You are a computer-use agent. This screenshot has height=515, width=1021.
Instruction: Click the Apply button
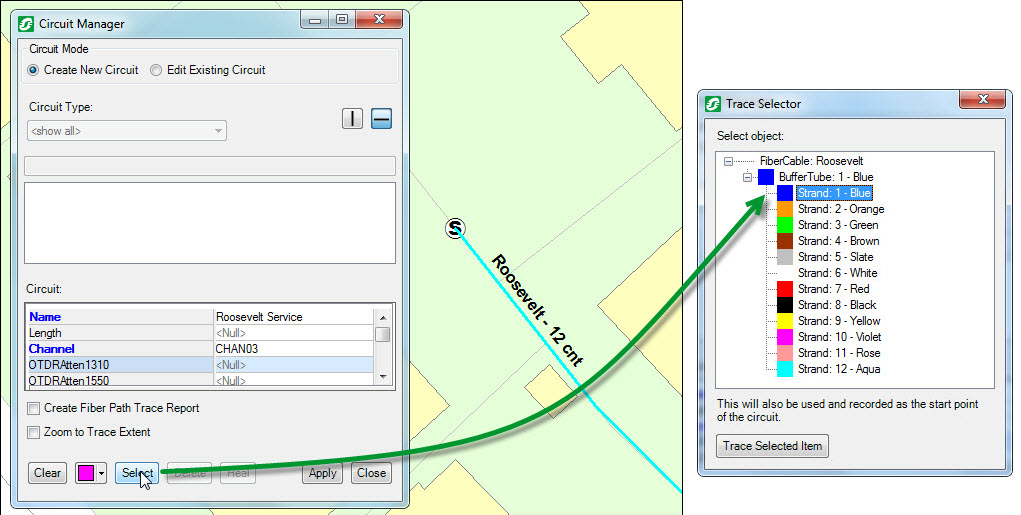pyautogui.click(x=322, y=473)
